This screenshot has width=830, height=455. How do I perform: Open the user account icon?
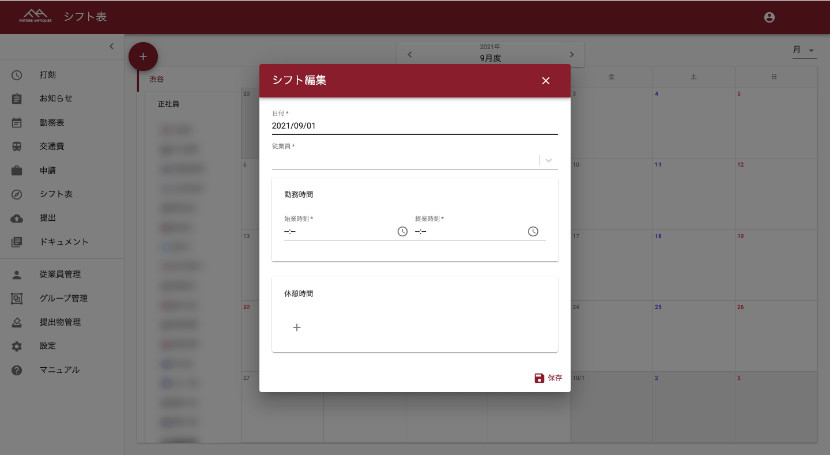pyautogui.click(x=769, y=17)
